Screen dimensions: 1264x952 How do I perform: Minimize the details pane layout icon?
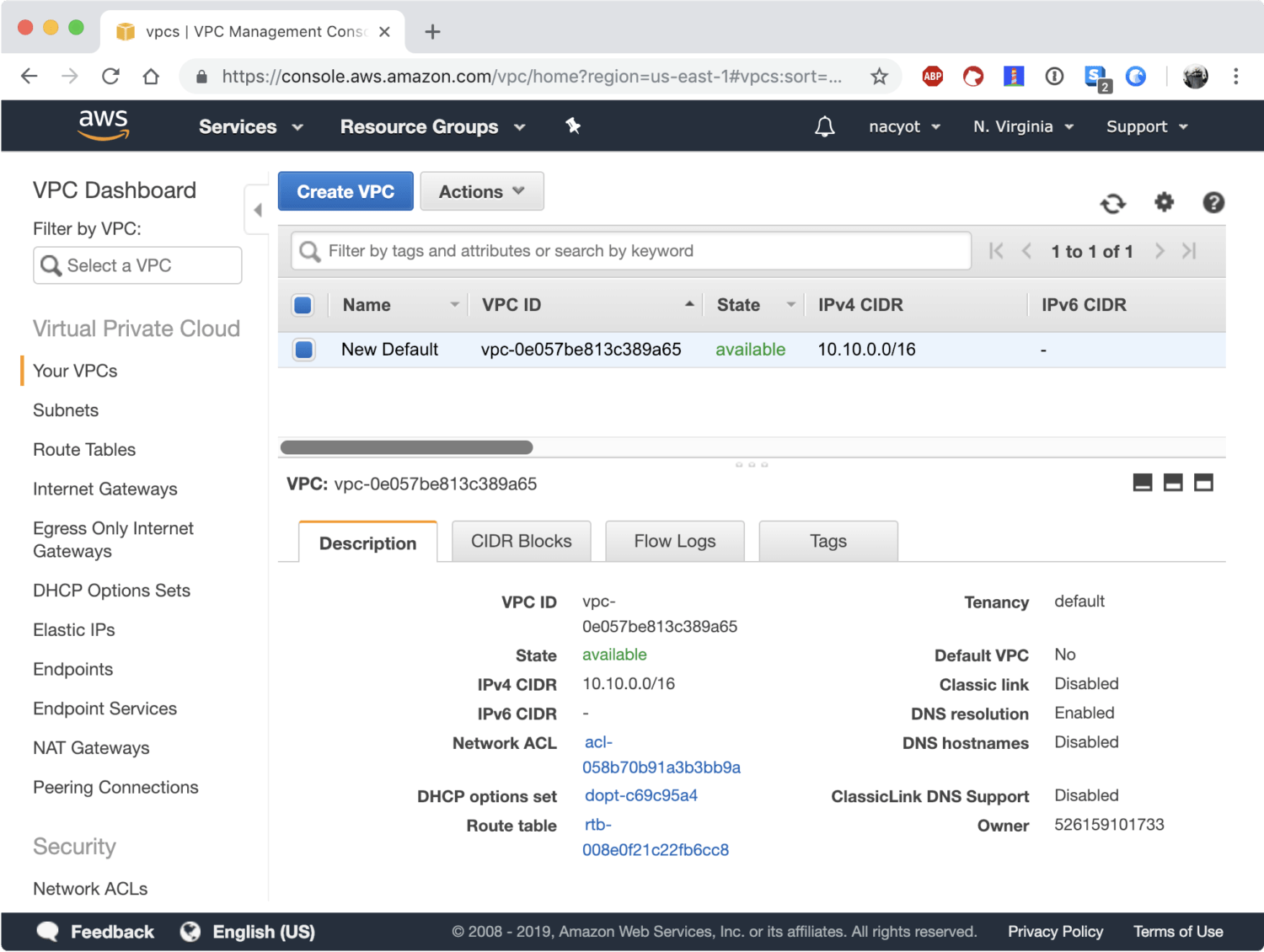click(1143, 483)
